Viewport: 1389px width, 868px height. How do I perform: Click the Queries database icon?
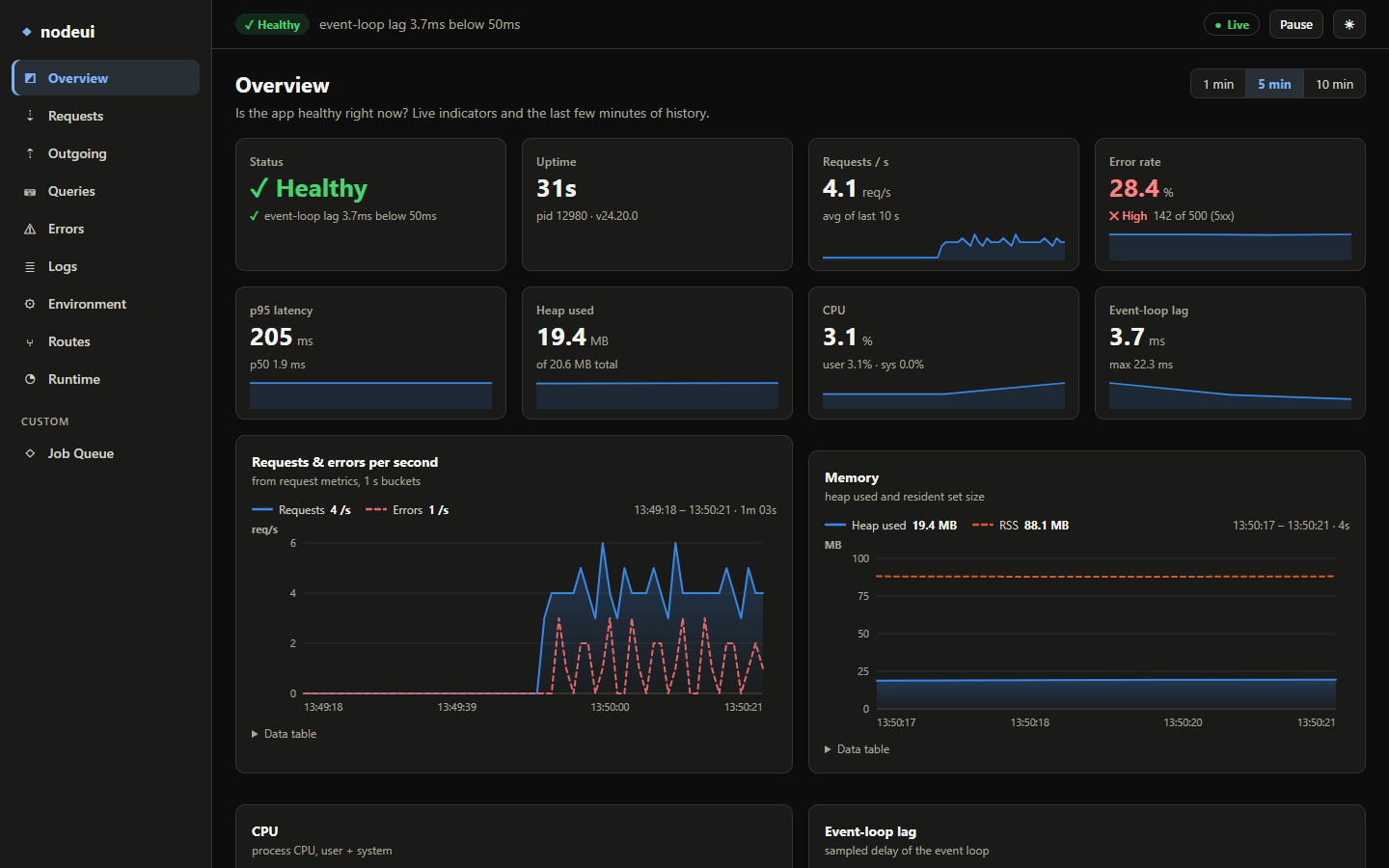click(x=30, y=192)
